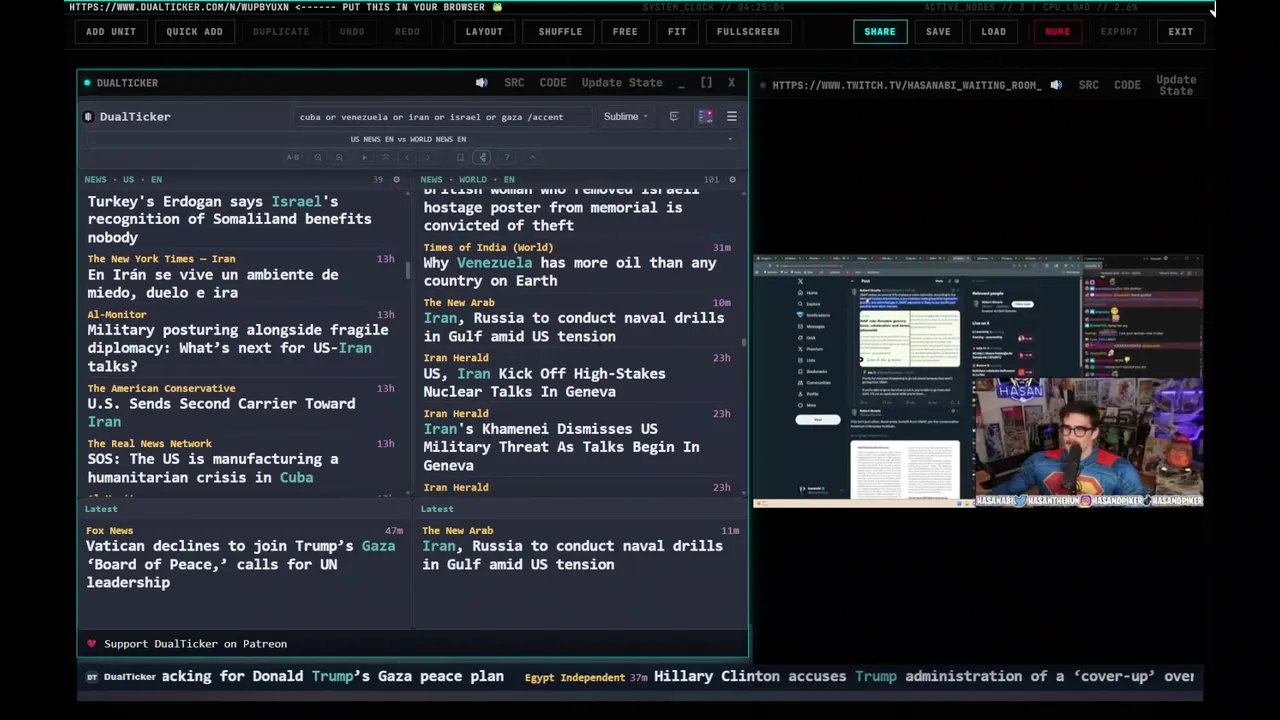The width and height of the screenshot is (1280, 720).
Task: Click the zoom in magnifier icon
Action: tap(339, 157)
